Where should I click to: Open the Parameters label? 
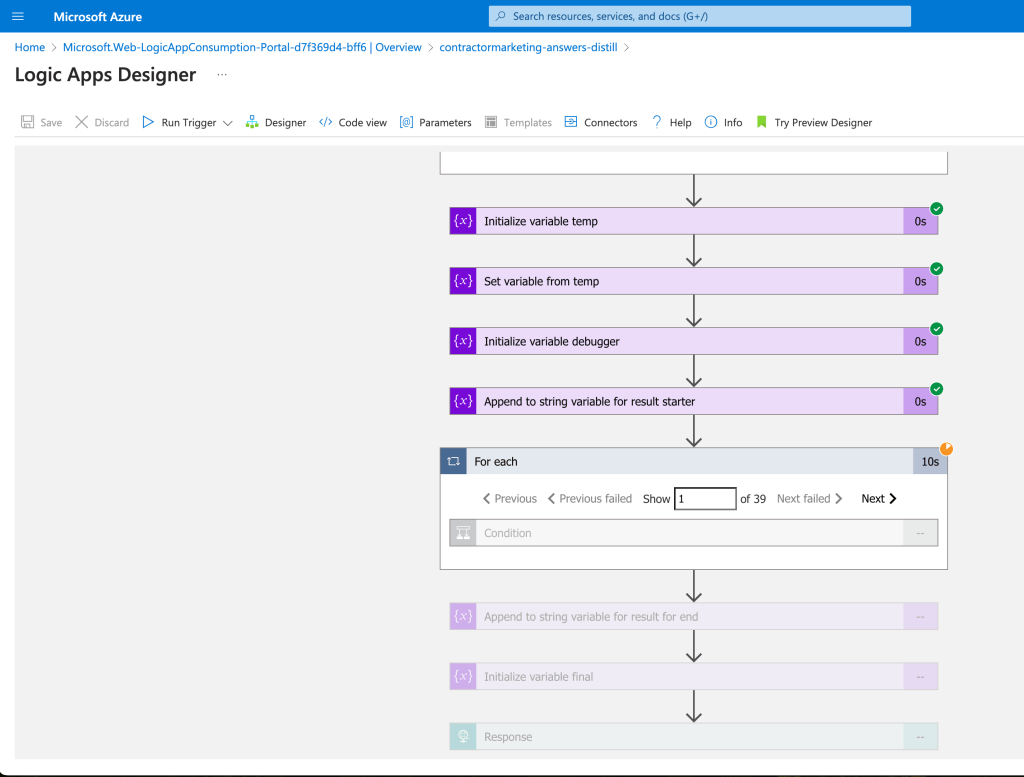click(445, 123)
